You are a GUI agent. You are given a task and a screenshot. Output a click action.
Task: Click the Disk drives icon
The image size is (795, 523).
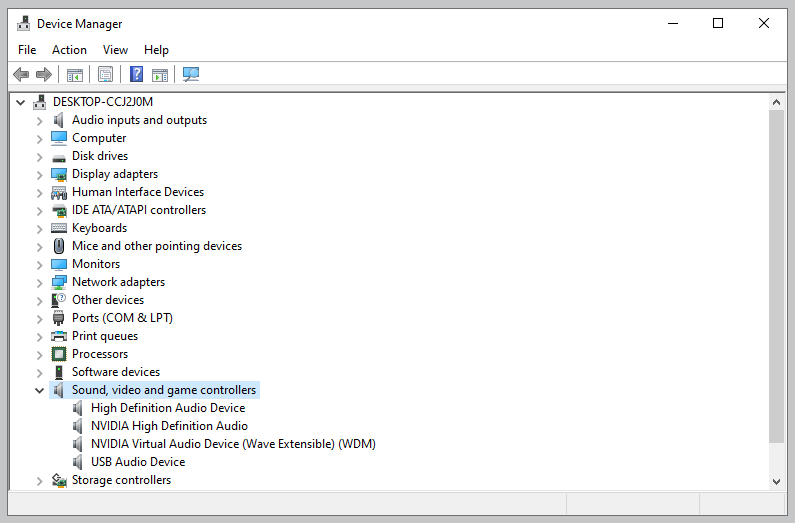59,158
